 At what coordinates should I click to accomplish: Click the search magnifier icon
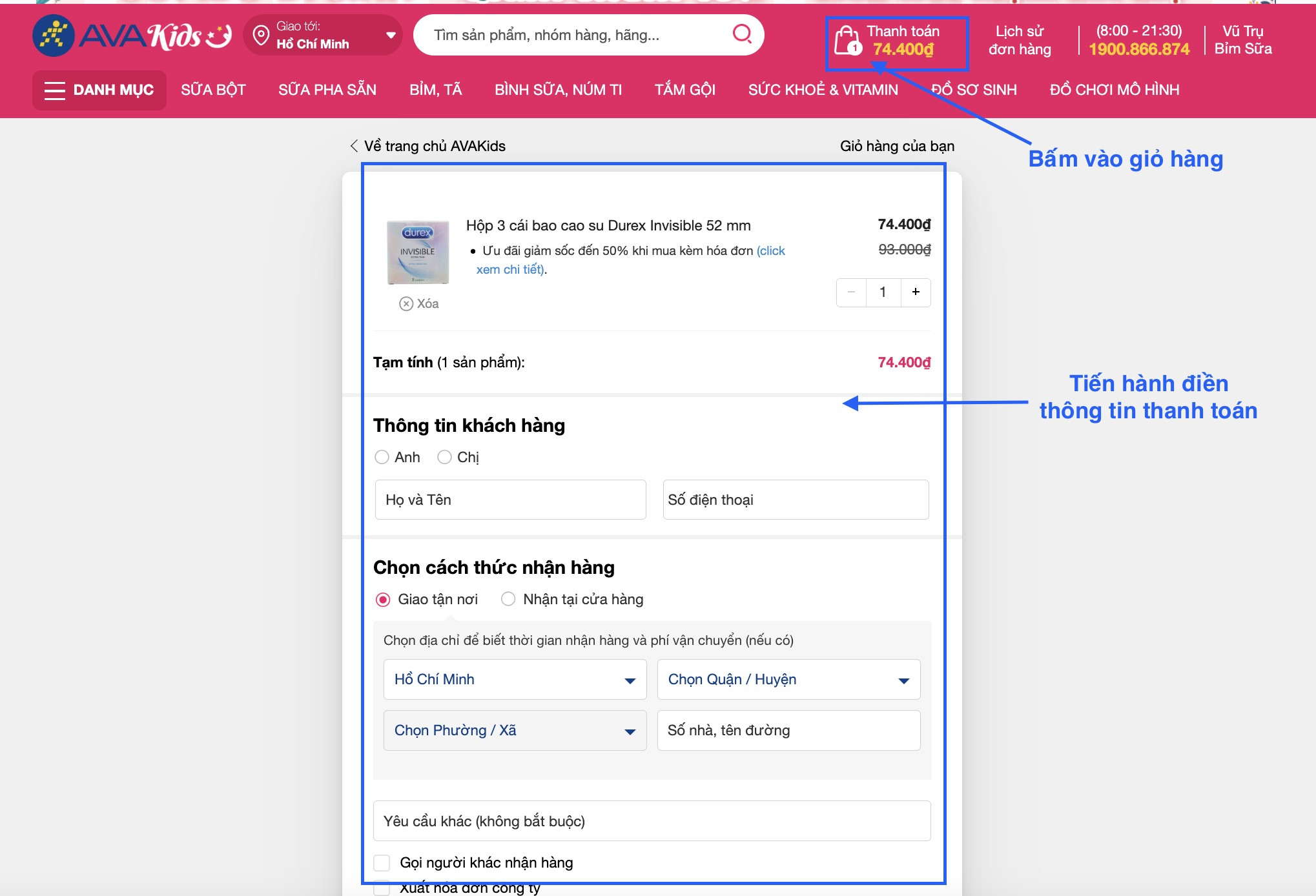click(x=742, y=34)
